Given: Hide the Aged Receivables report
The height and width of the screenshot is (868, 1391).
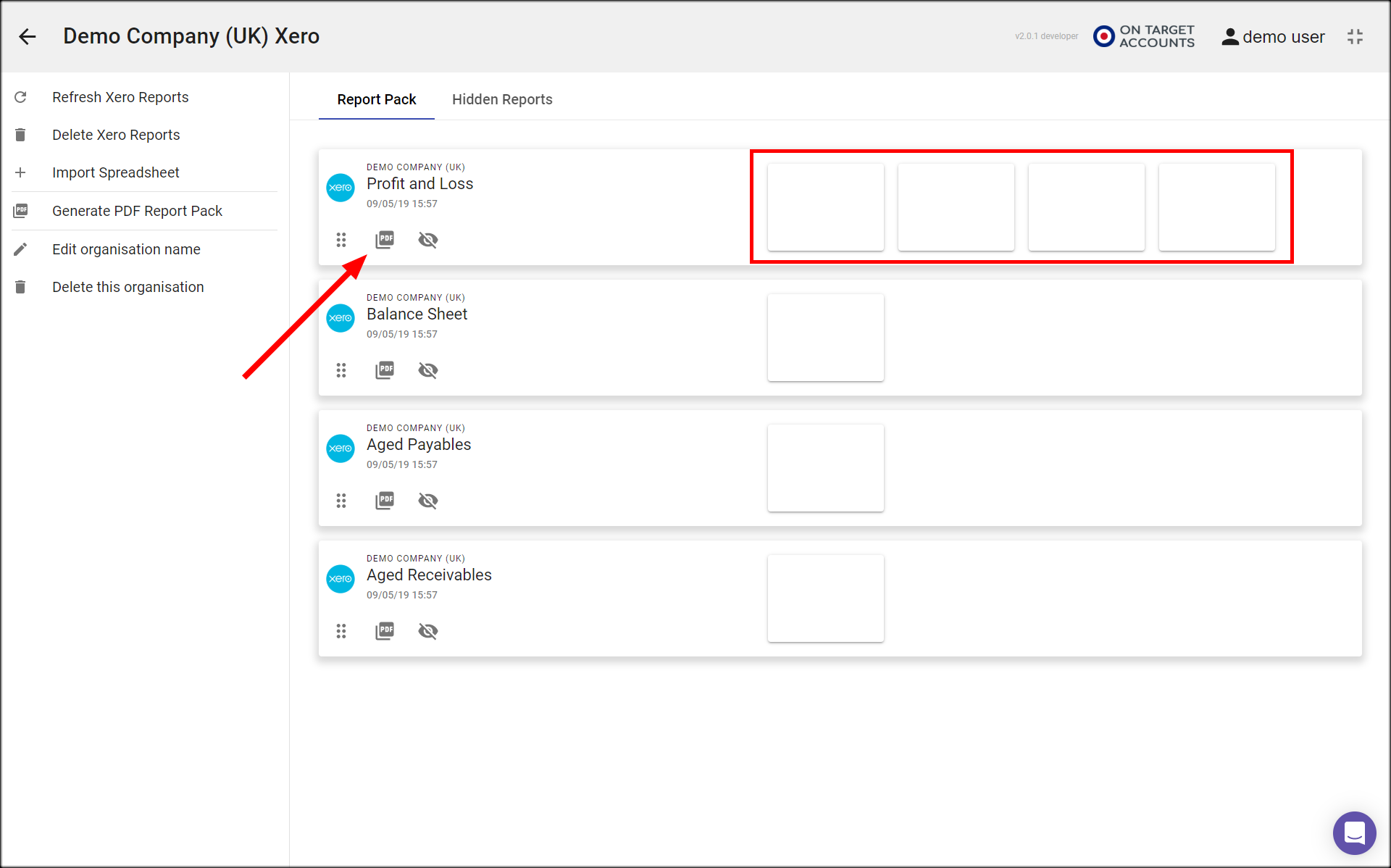Looking at the screenshot, I should point(428,631).
